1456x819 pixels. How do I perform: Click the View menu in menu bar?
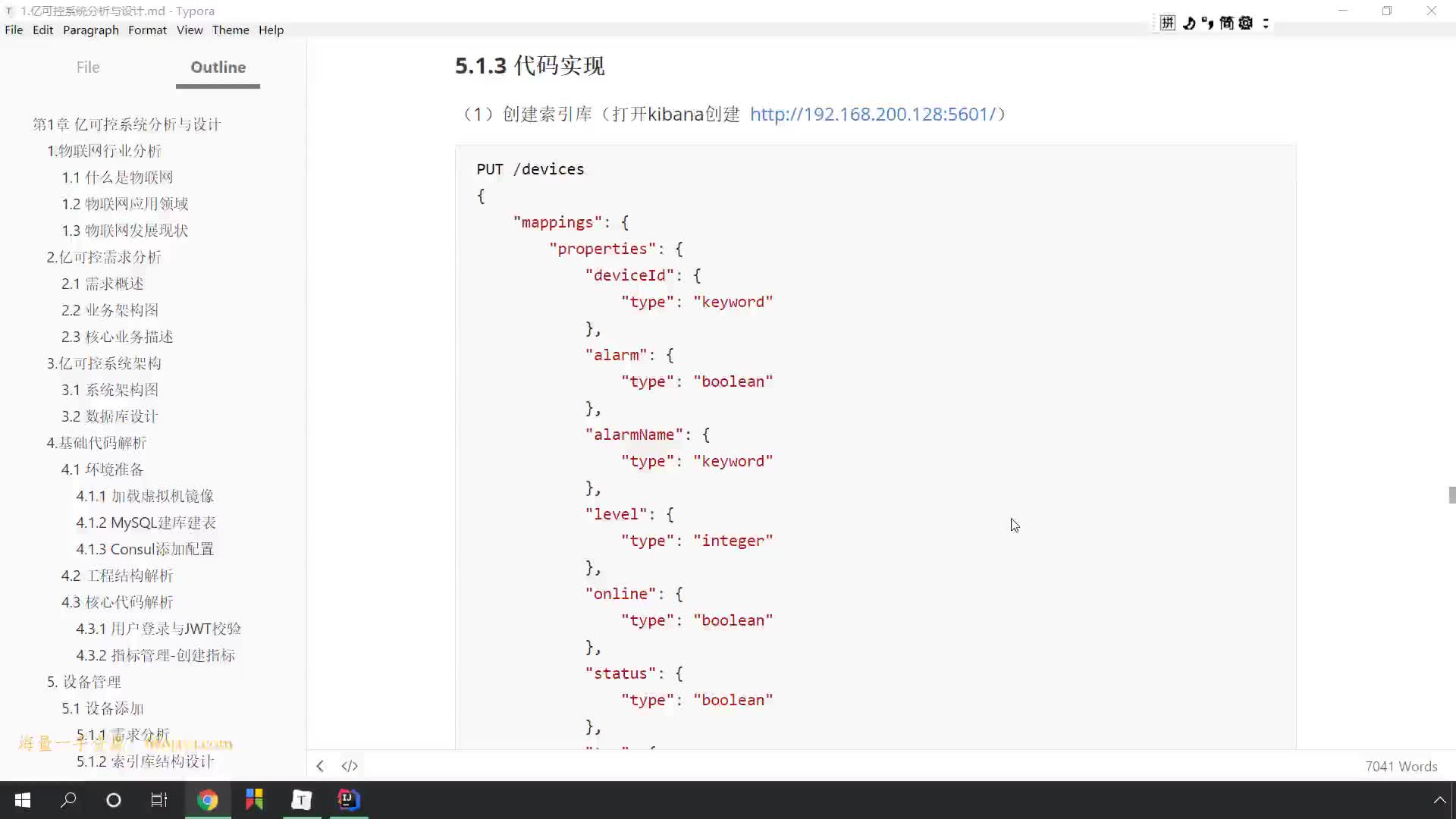[x=189, y=29]
